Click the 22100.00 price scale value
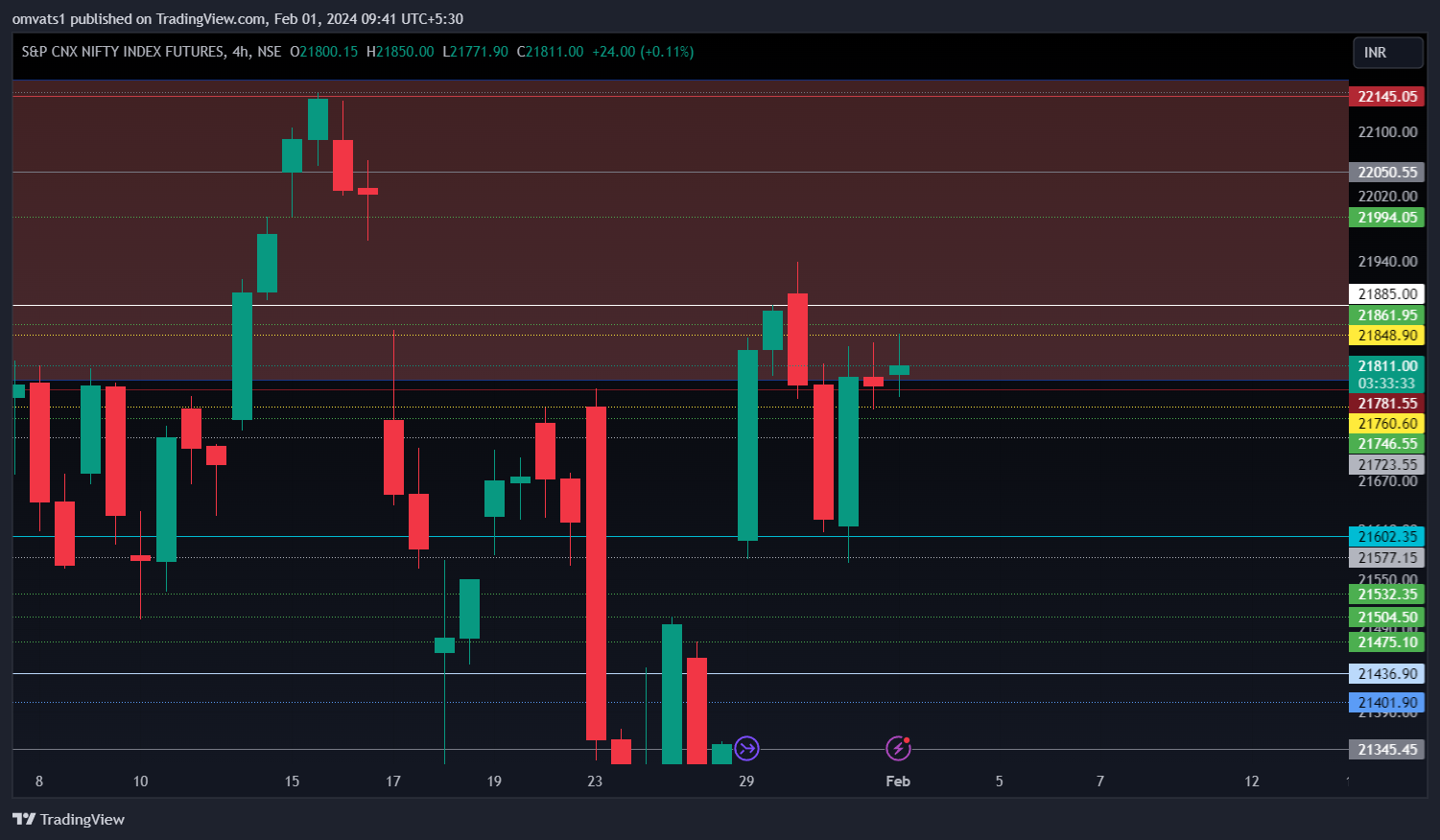Viewport: 1440px width, 840px height. (1387, 132)
